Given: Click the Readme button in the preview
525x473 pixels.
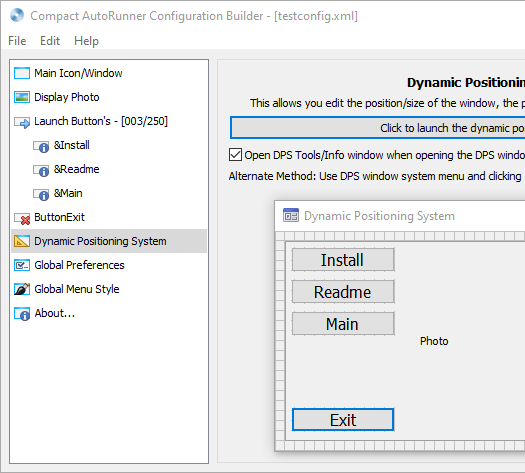Looking at the screenshot, I should 343,292.
